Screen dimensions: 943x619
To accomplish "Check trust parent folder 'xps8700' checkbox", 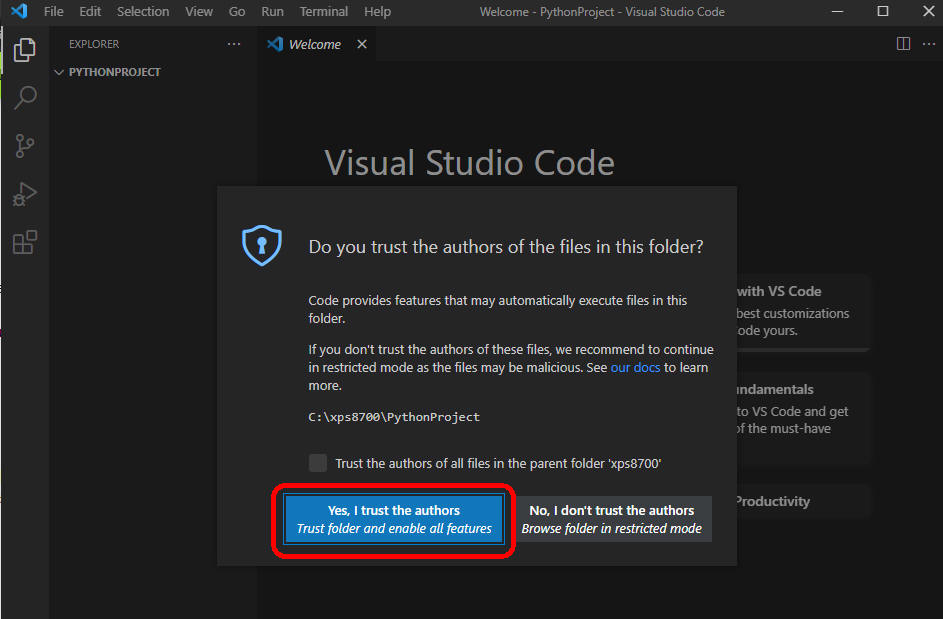I will [318, 463].
